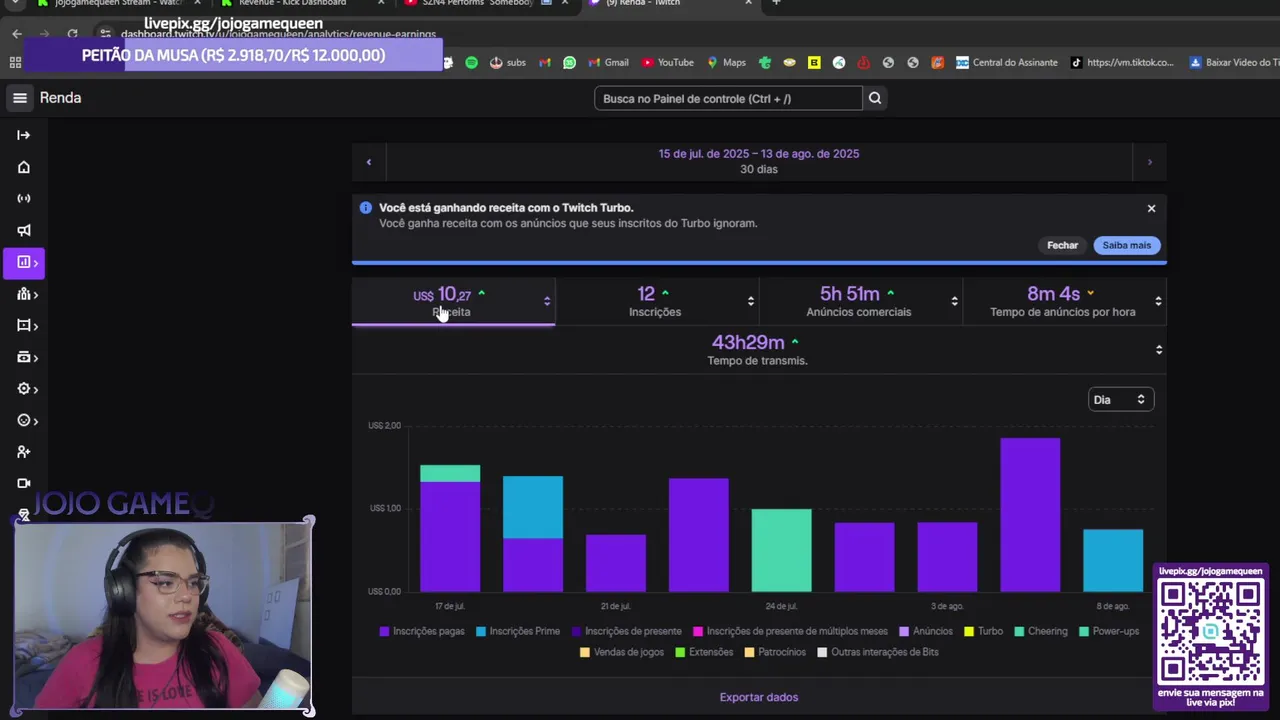Viewport: 1280px width, 720px height.
Task: Open the Spotify bookmark icon
Action: (x=472, y=62)
